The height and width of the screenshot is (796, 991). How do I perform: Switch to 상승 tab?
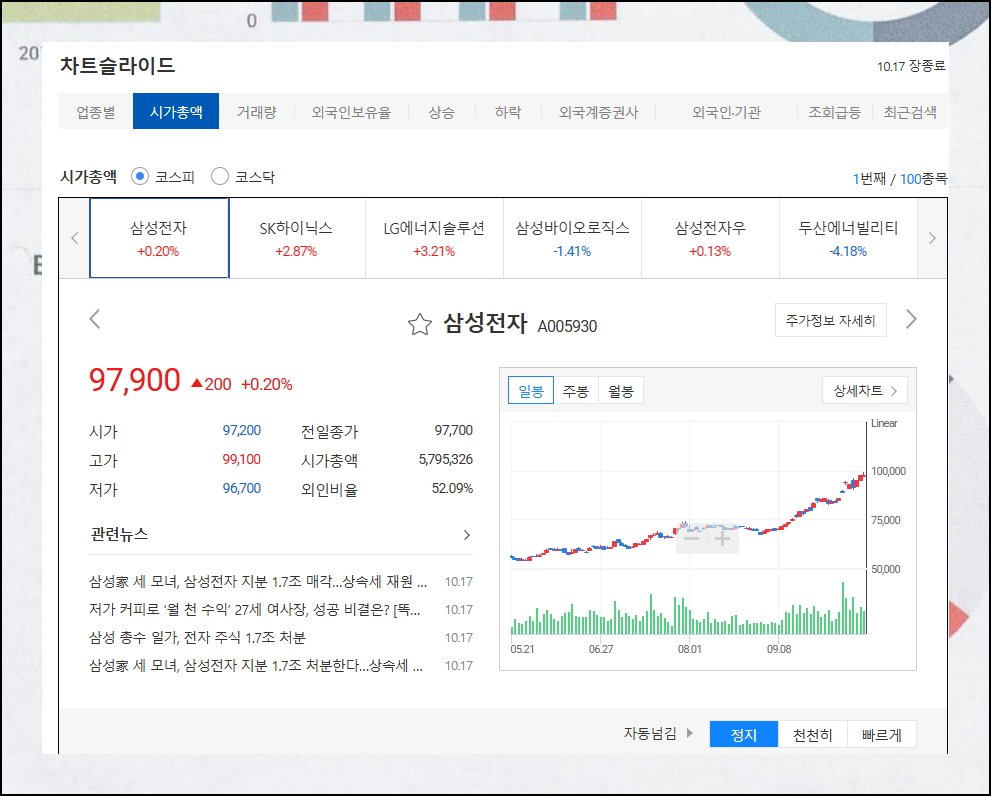point(441,112)
